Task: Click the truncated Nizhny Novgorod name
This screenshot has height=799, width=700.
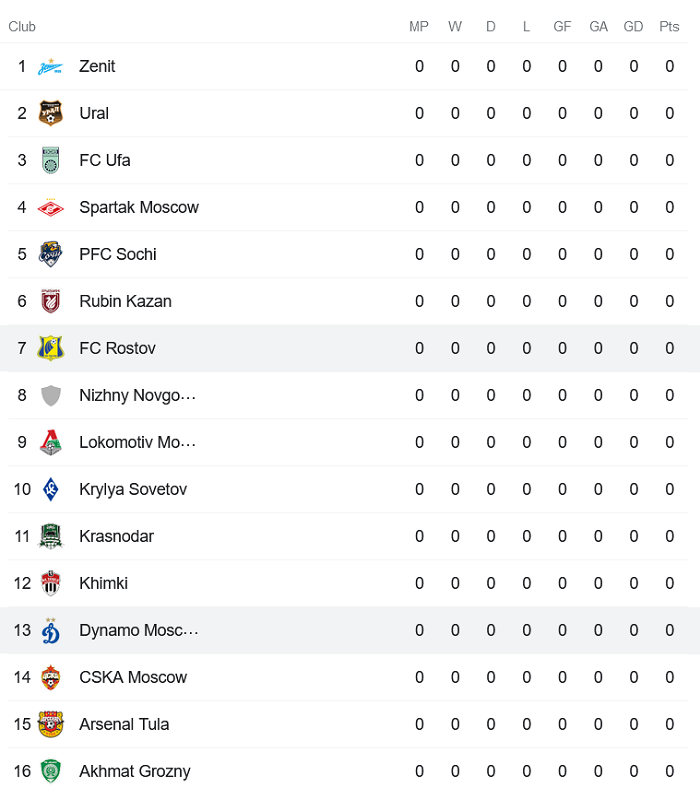Action: [x=137, y=396]
